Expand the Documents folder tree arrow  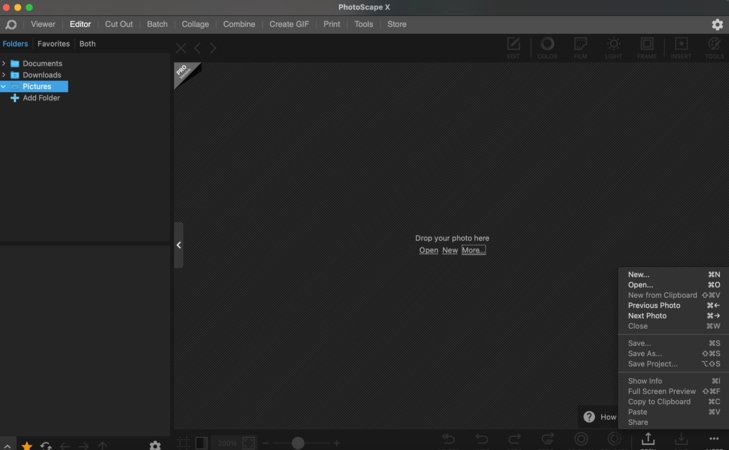click(4, 63)
